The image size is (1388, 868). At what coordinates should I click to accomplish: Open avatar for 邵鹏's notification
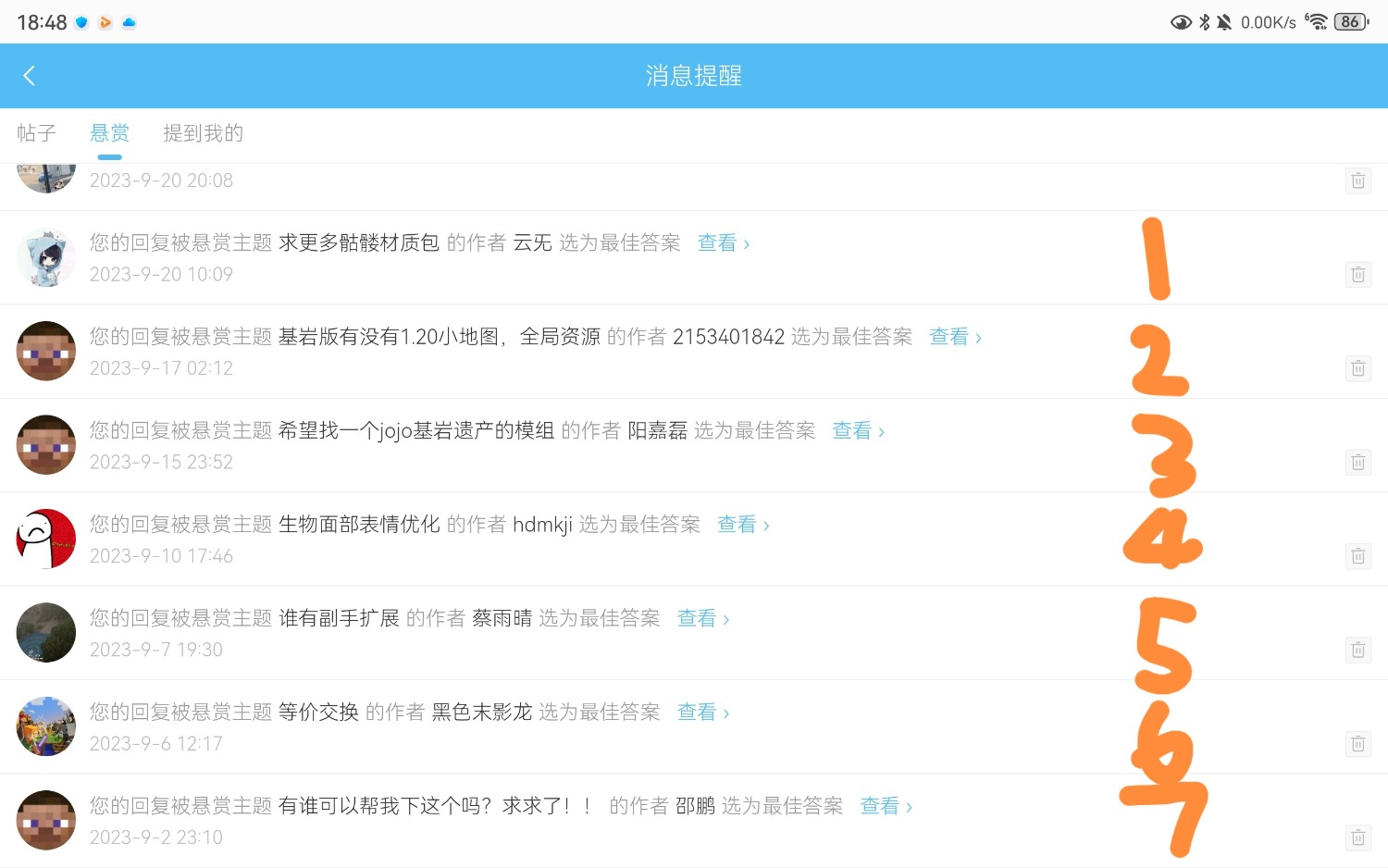pyautogui.click(x=46, y=820)
